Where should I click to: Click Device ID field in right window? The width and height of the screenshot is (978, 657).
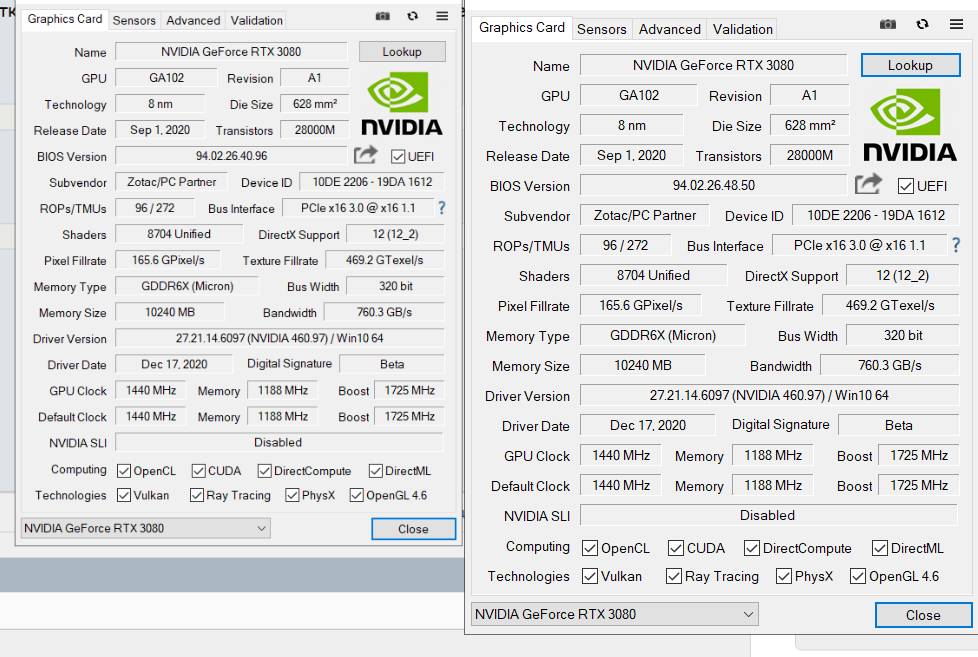click(876, 215)
